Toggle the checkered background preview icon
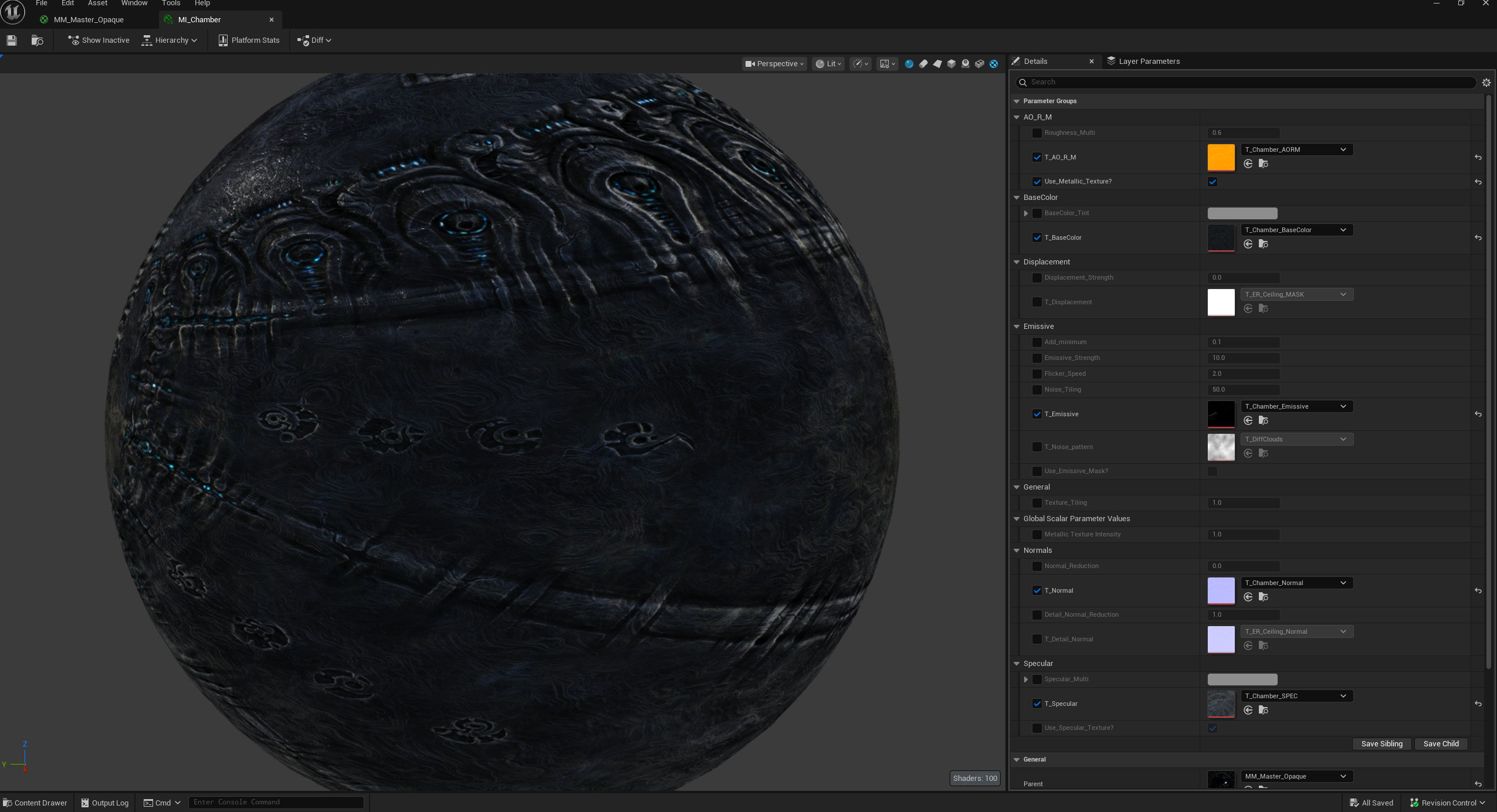 [994, 64]
